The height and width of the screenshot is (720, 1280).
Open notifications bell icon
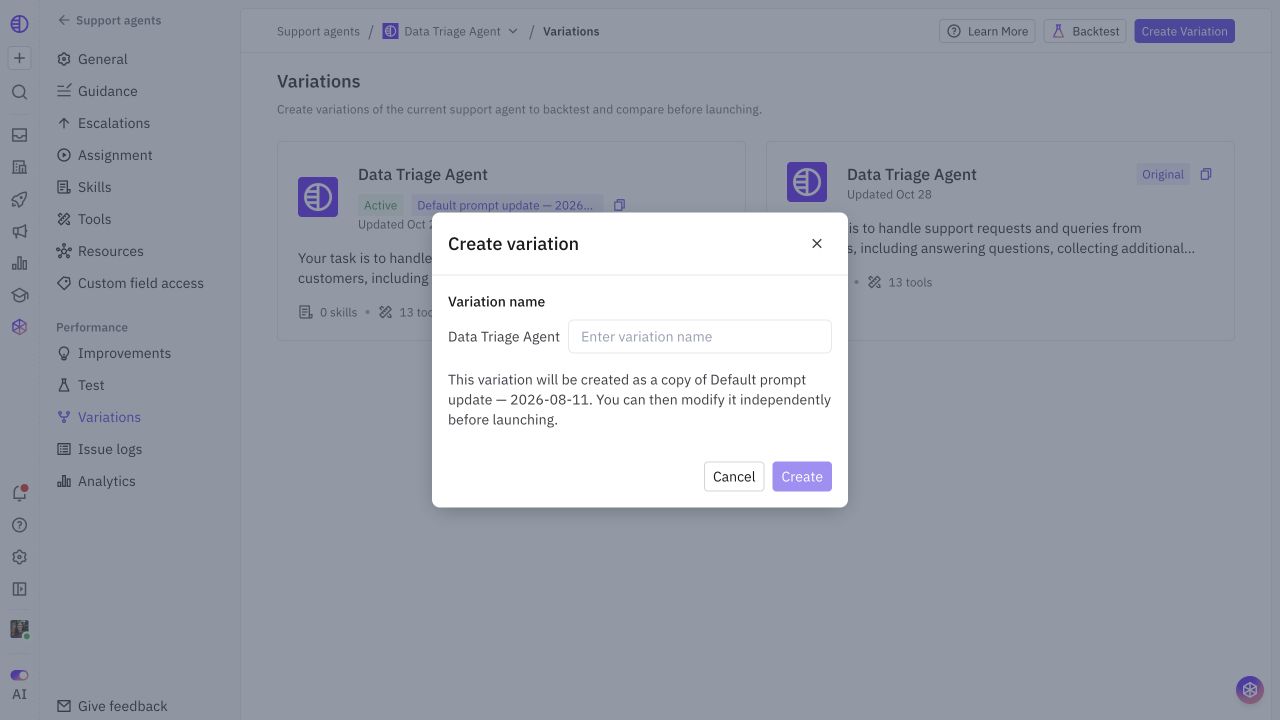(19, 493)
